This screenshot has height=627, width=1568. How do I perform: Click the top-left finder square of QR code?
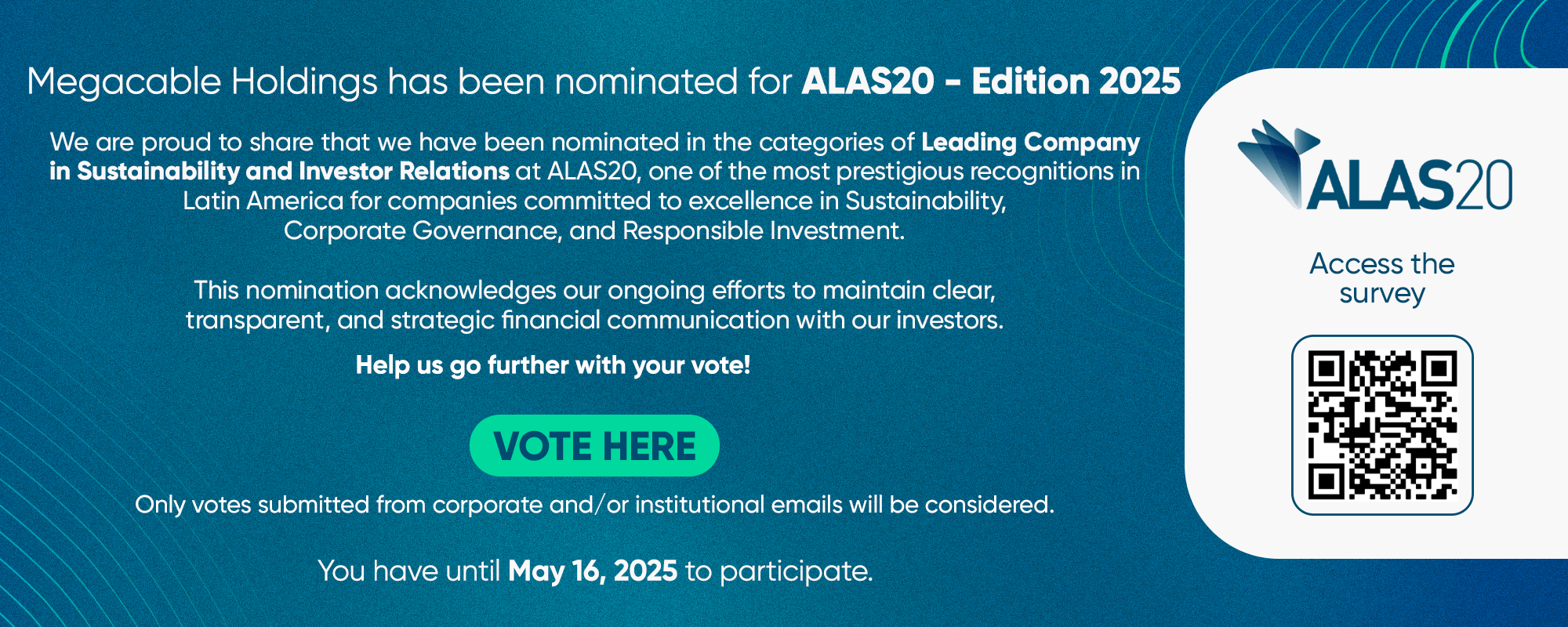click(x=1327, y=369)
